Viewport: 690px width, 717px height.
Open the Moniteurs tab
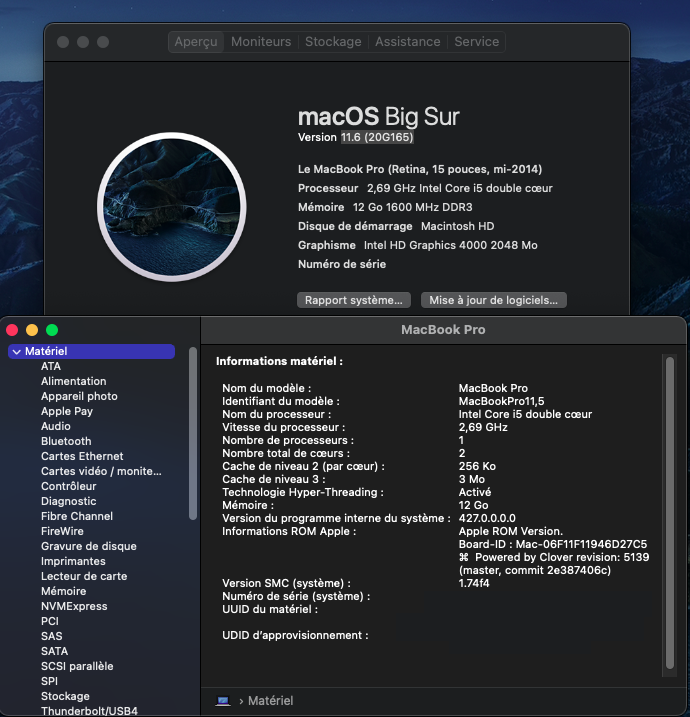click(261, 42)
